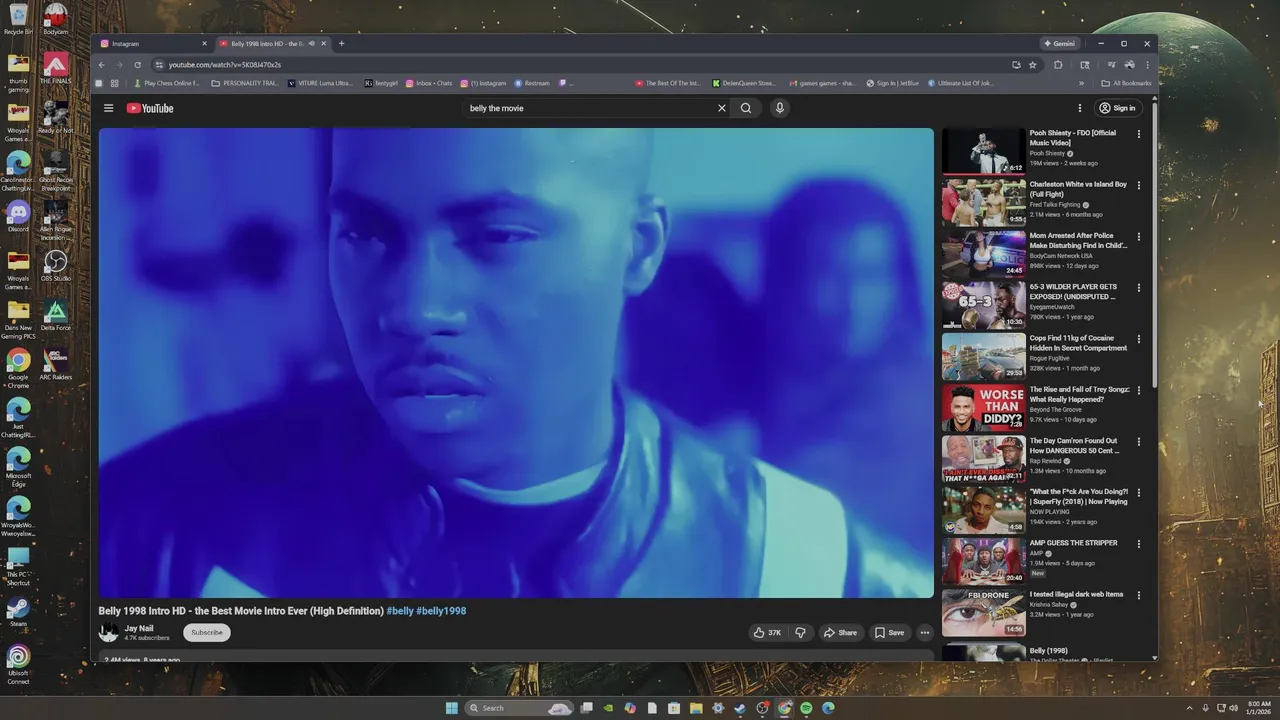
Task: Open the Windows Start menu
Action: point(451,708)
